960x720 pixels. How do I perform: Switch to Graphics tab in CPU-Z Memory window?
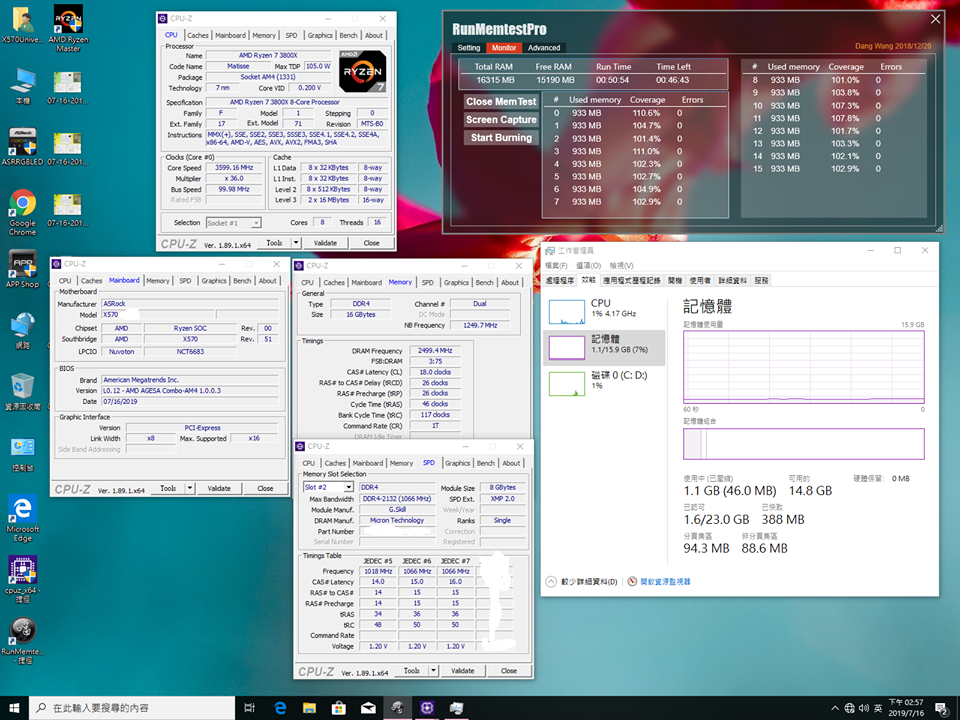[x=456, y=283]
